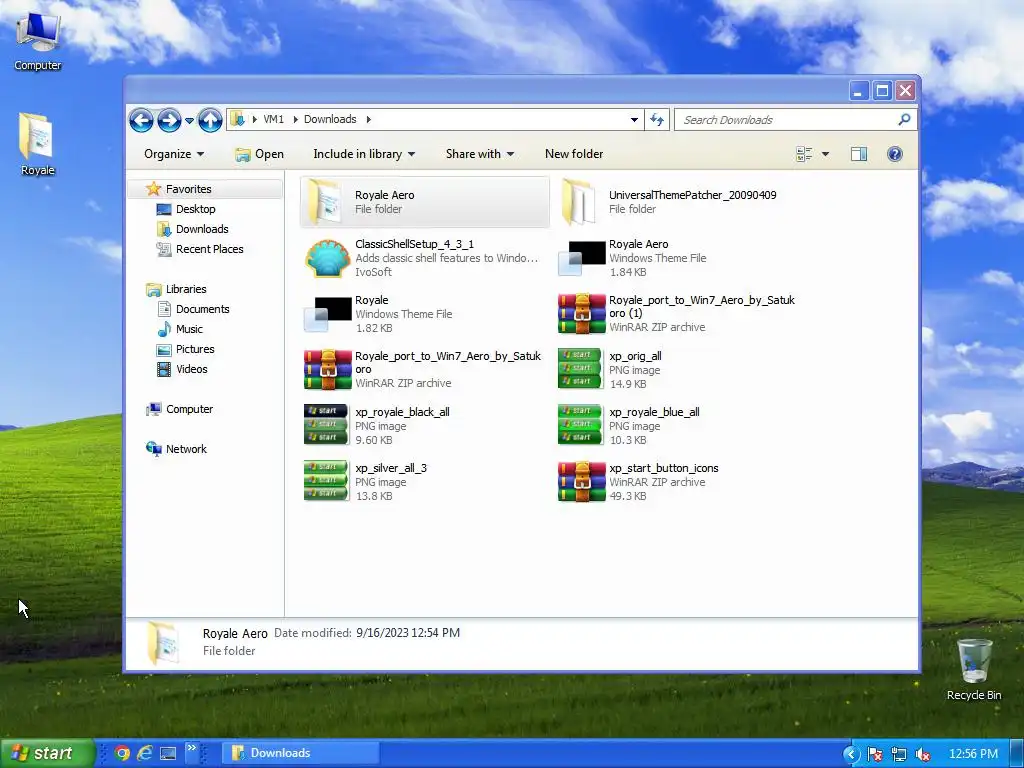This screenshot has height=768, width=1024.
Task: Open the Share with menu
Action: [479, 154]
